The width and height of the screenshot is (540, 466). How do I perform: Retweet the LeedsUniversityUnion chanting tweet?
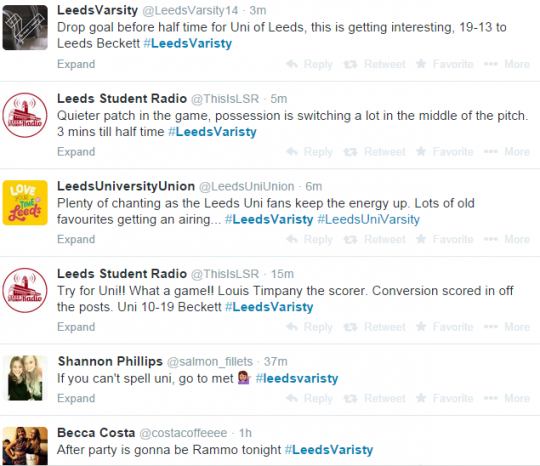pyautogui.click(x=374, y=239)
